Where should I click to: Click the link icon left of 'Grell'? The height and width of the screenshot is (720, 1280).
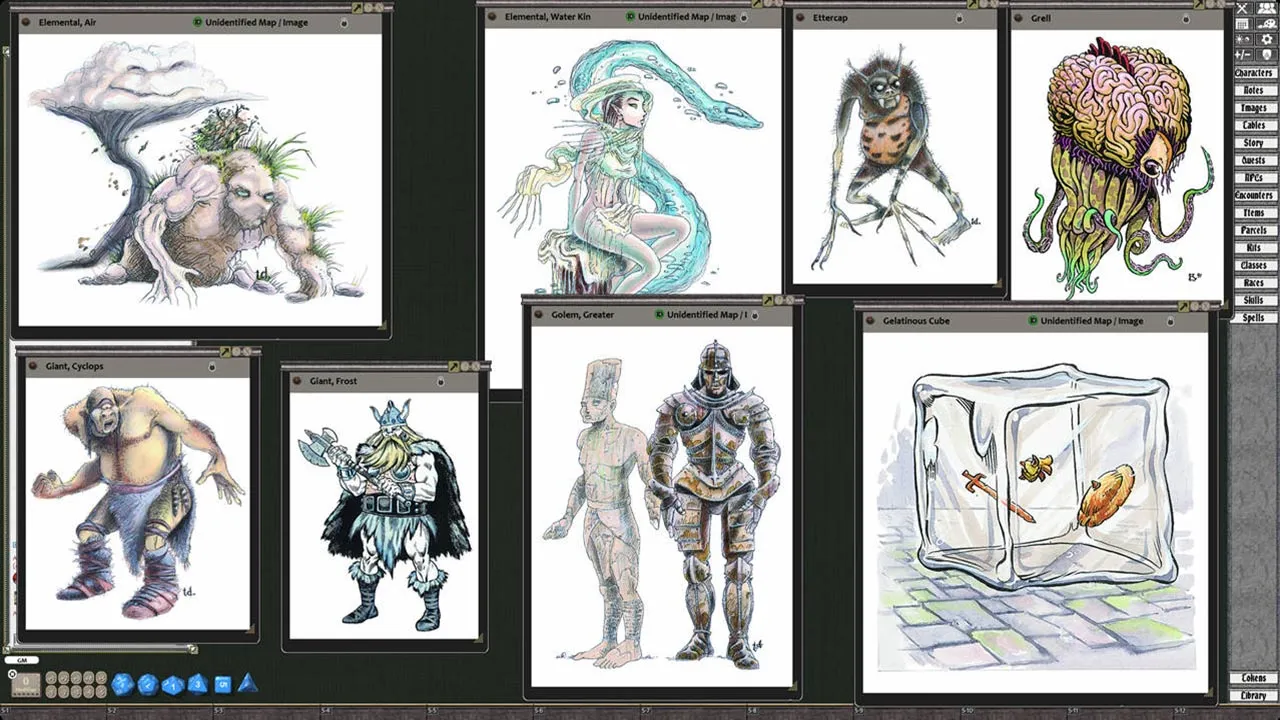point(1020,18)
